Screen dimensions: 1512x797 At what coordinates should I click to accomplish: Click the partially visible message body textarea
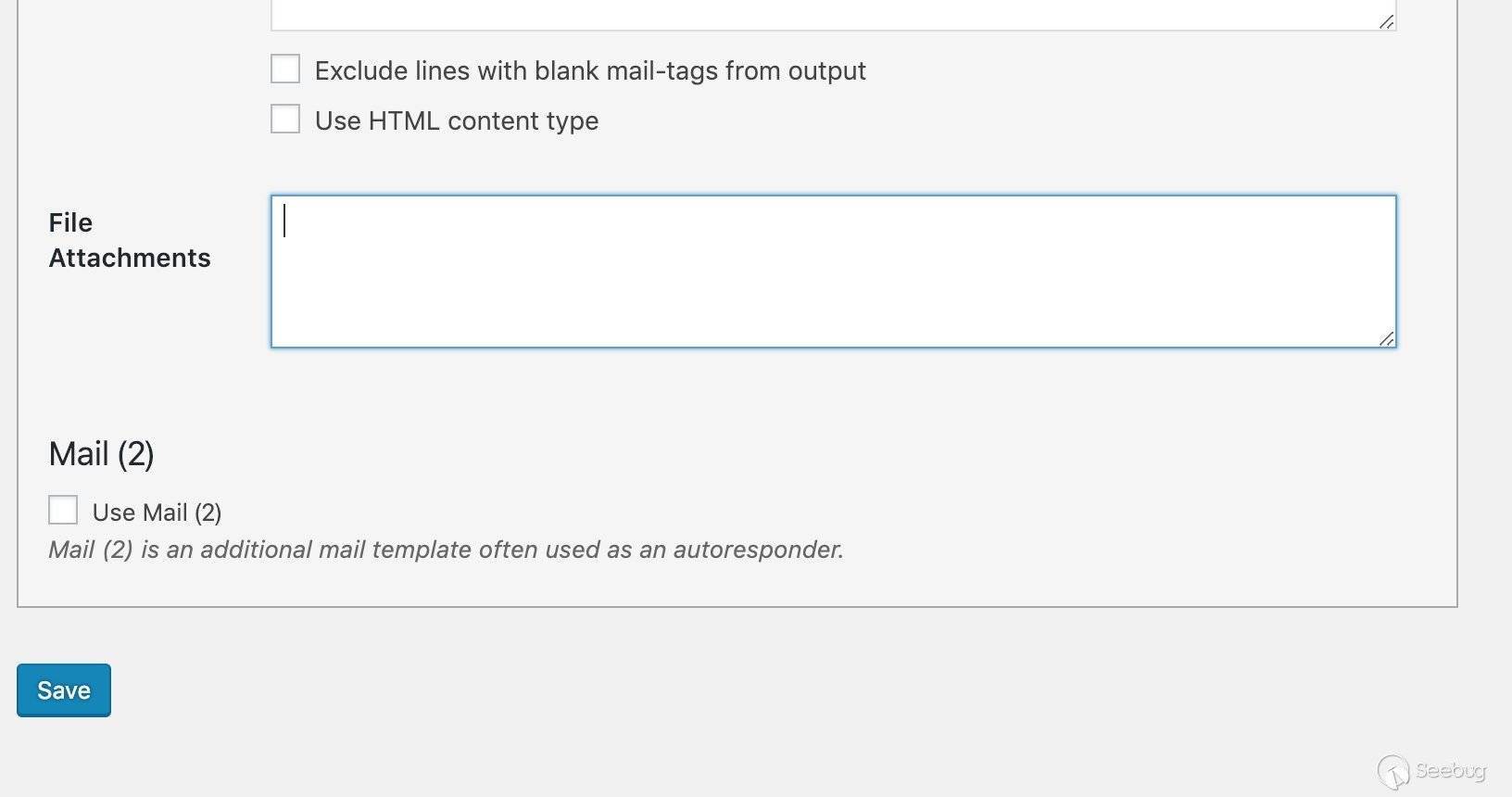tap(833, 15)
